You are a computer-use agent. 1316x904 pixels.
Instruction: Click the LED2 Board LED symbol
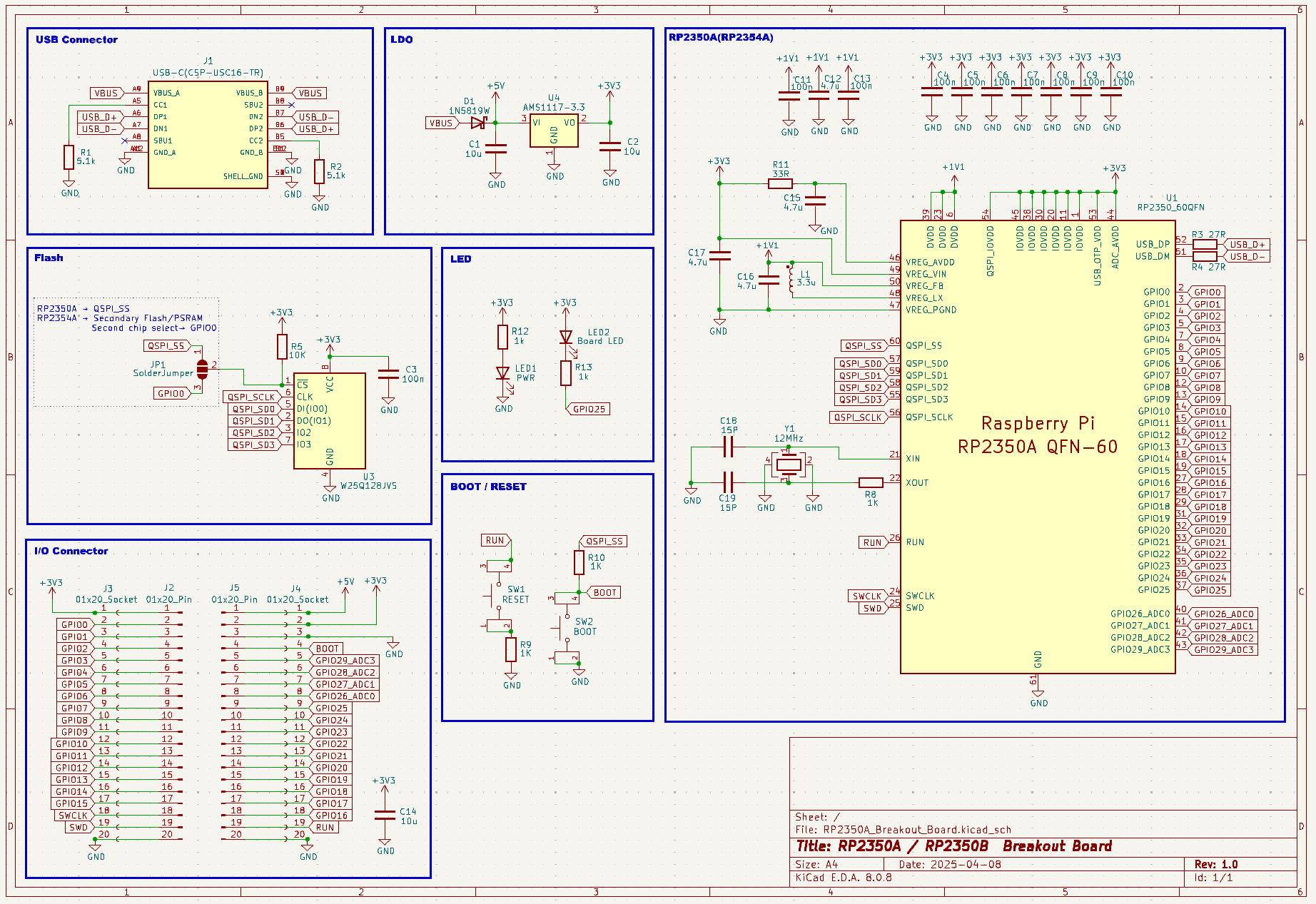tap(566, 337)
